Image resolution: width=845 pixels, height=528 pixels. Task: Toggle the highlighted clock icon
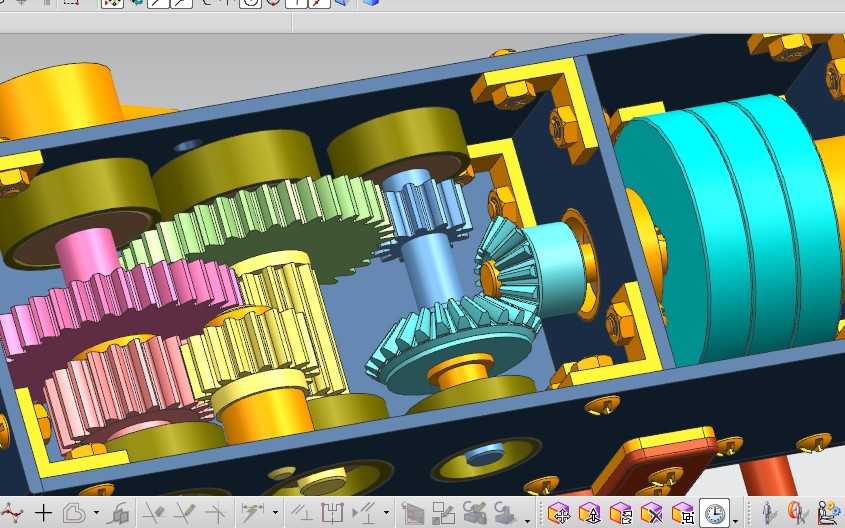[x=715, y=513]
